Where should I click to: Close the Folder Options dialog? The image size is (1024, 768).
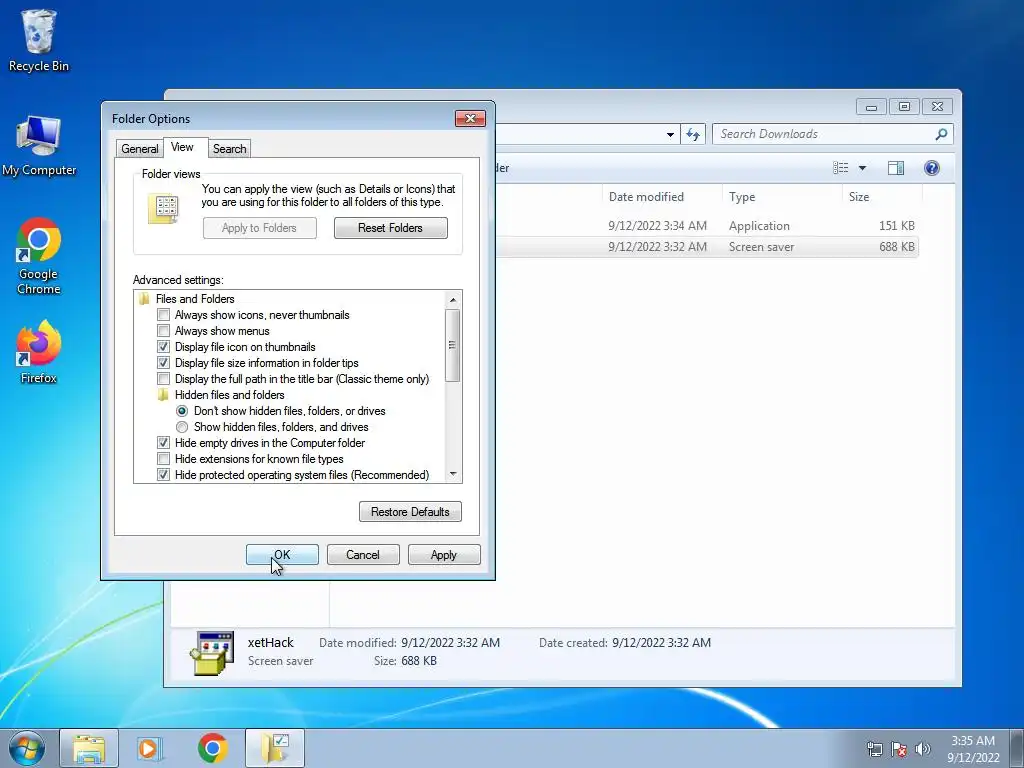point(470,118)
